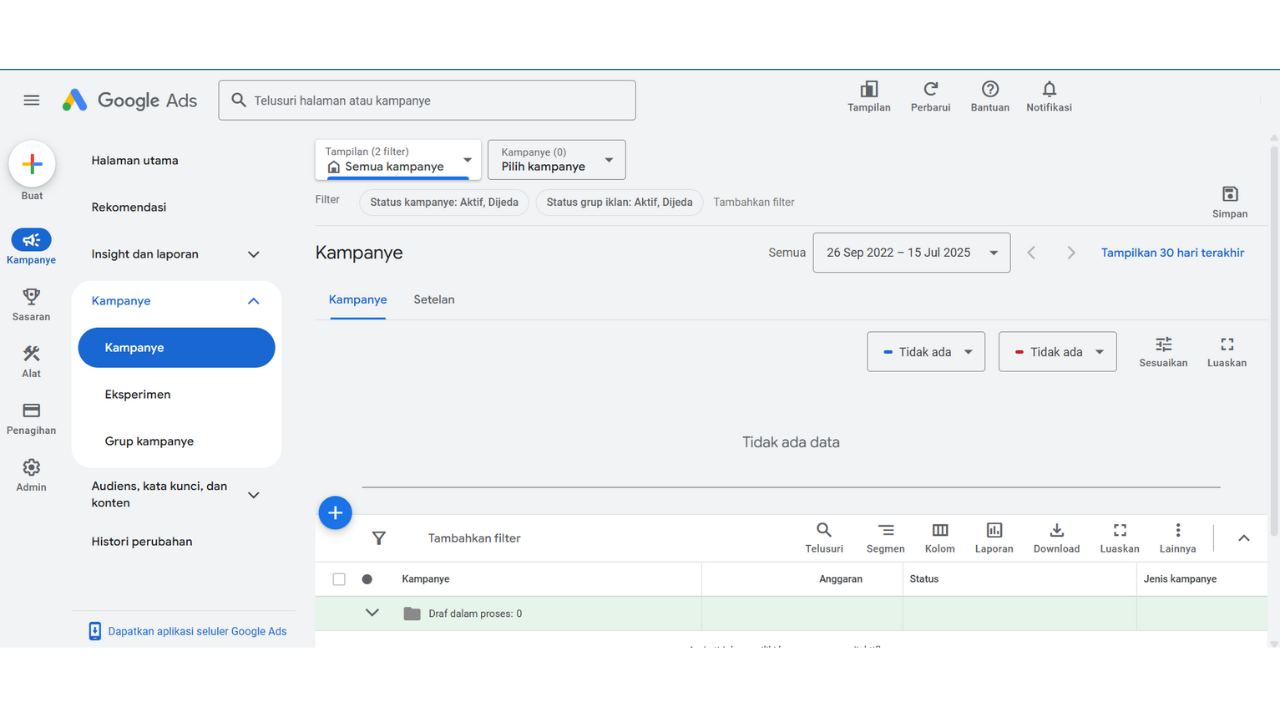
Task: Collapse the table toolbar with the chevron
Action: 1244,537
